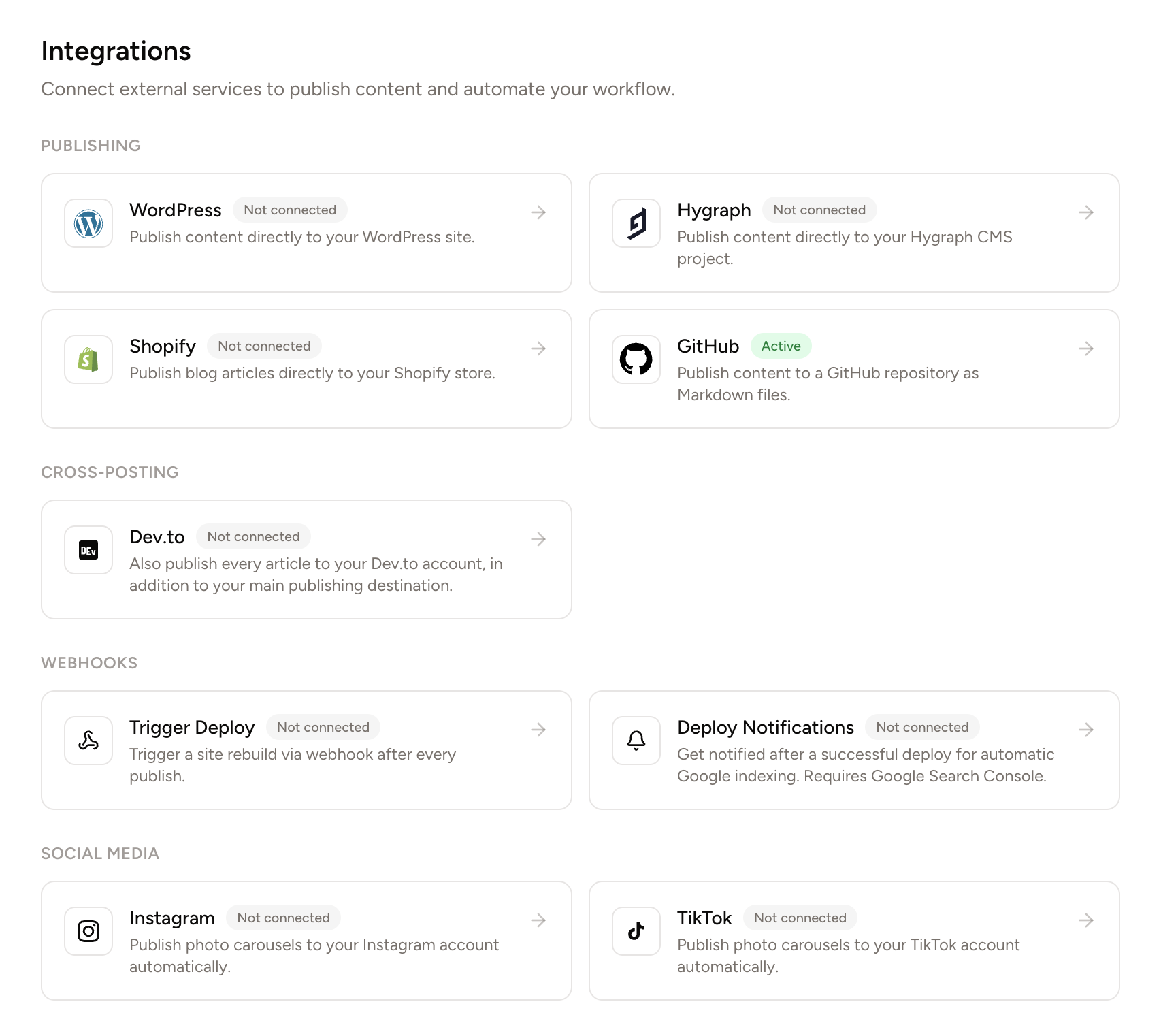The image size is (1161, 1036).
Task: Click the WEBHOOKS section heading
Action: click(x=89, y=663)
